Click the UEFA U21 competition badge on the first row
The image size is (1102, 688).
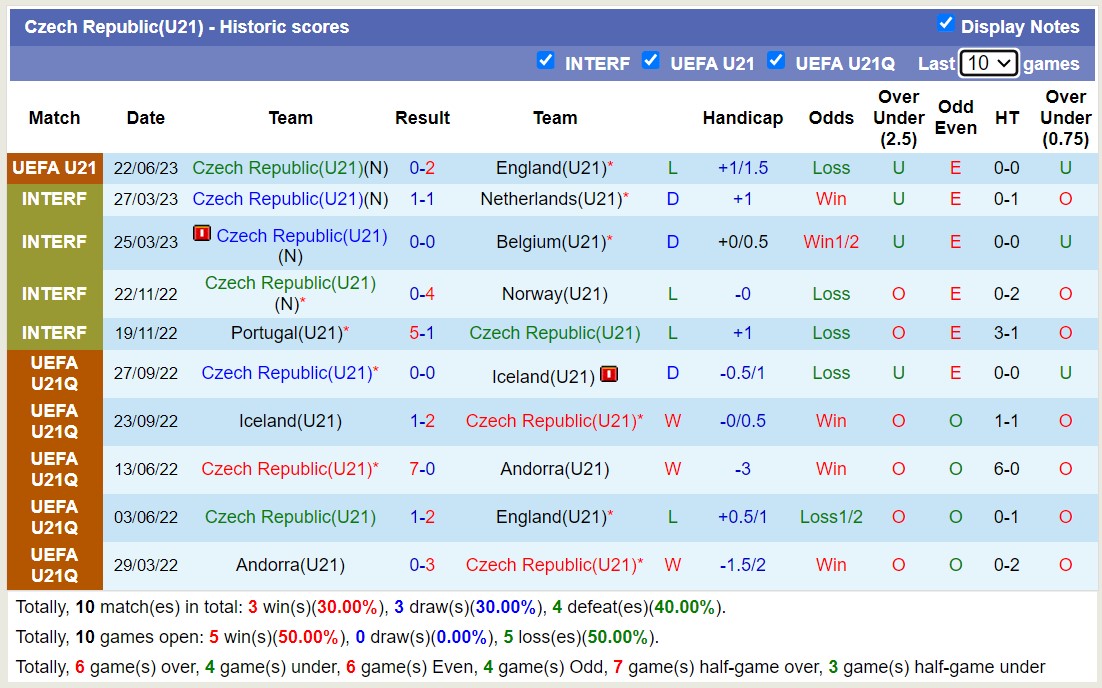click(54, 169)
